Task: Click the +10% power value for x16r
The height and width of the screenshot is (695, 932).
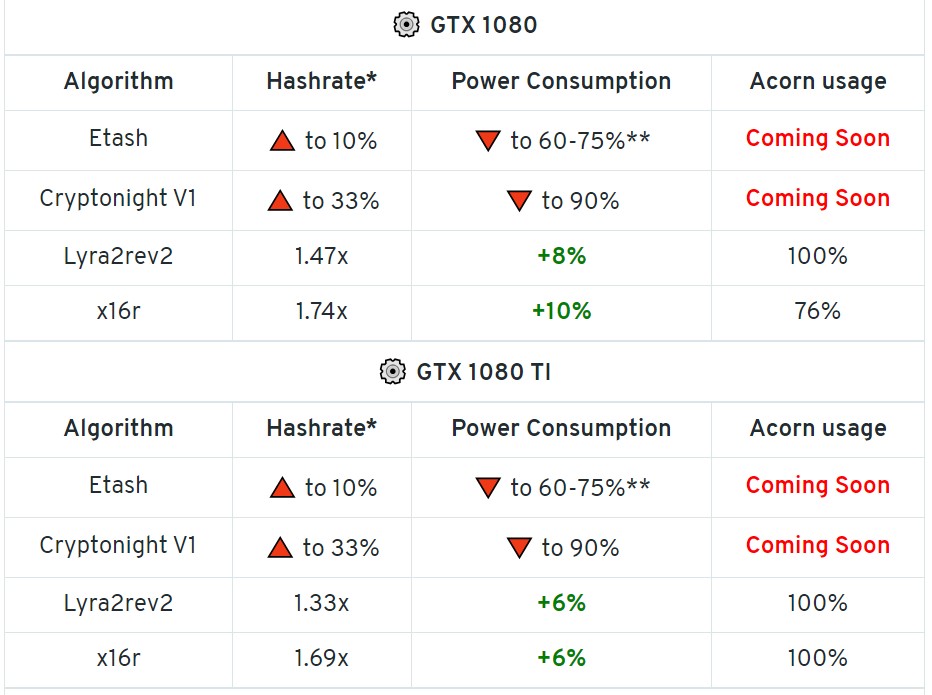Action: tap(561, 311)
